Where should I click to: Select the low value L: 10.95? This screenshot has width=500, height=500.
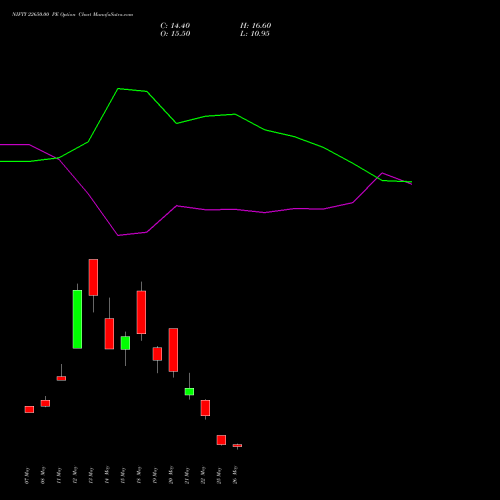255,34
